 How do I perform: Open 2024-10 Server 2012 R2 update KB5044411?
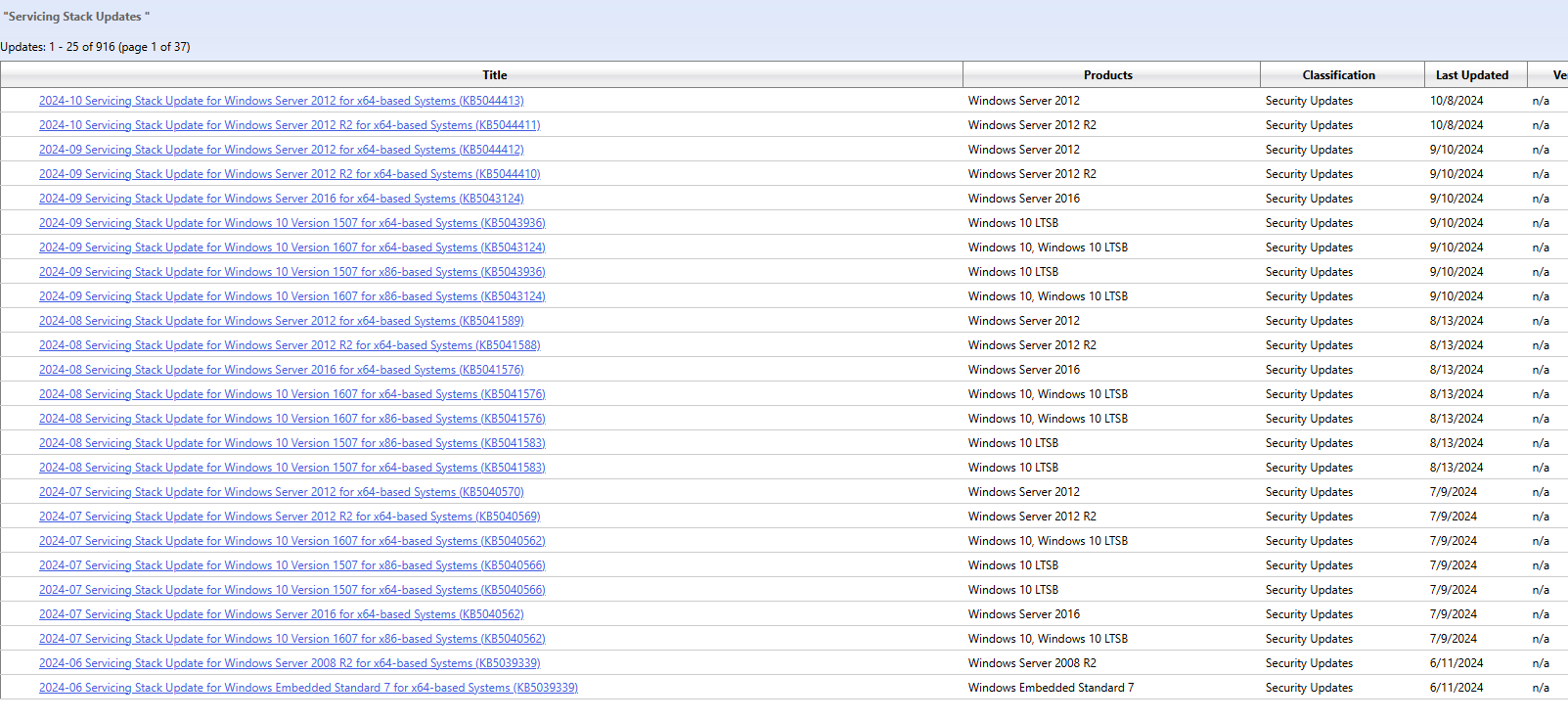[290, 125]
